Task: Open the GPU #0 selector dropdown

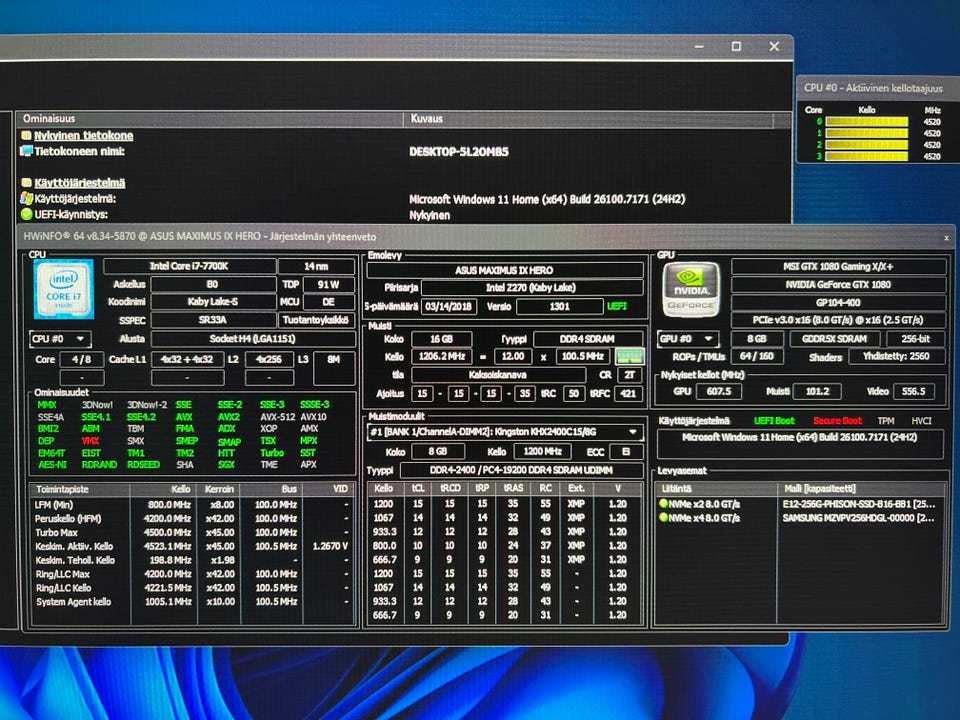Action: pyautogui.click(x=688, y=339)
